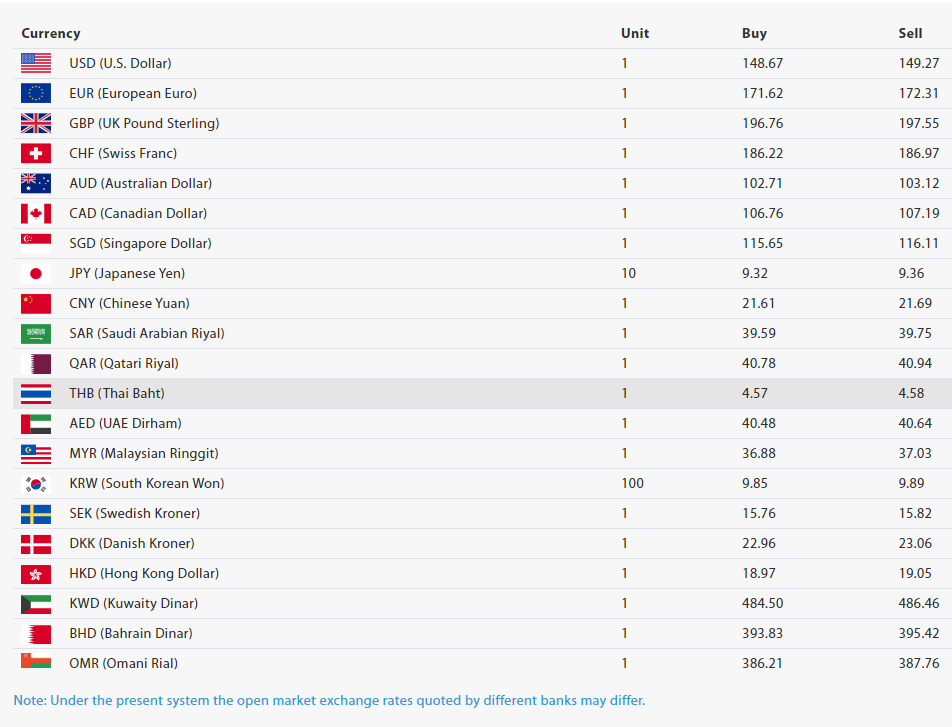This screenshot has height=727, width=952.
Task: Select the Buy column header
Action: coord(754,33)
